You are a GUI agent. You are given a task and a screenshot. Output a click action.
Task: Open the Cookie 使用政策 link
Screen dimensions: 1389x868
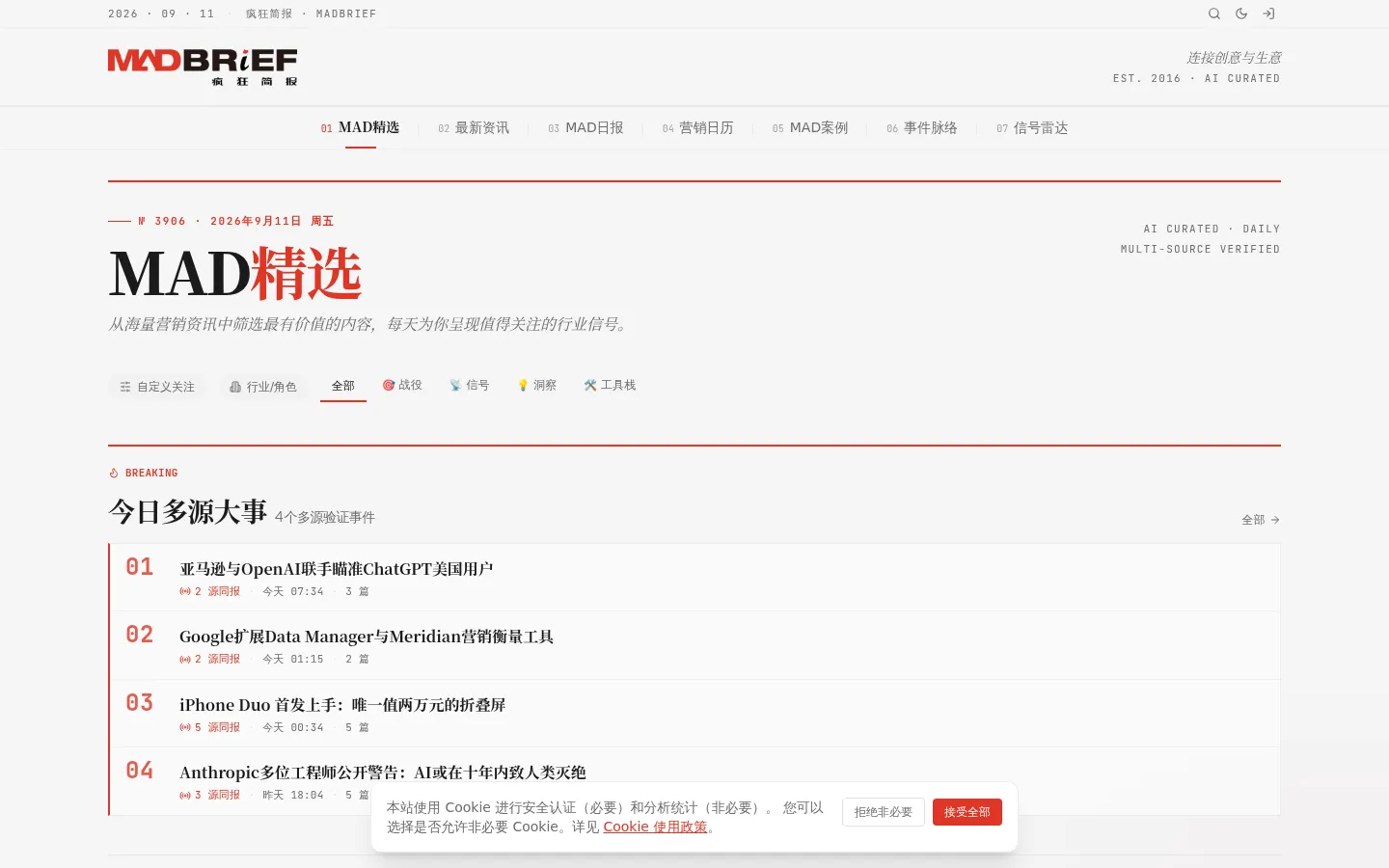pos(655,827)
